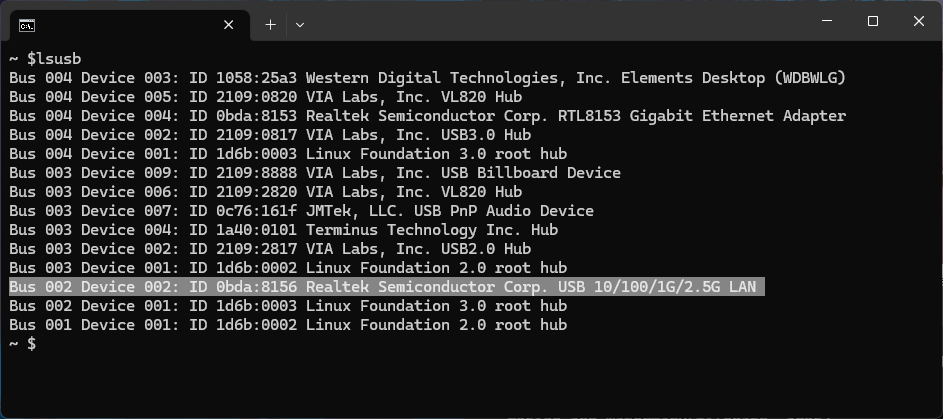
Task: Click the command prompt tab icon
Action: [26, 25]
